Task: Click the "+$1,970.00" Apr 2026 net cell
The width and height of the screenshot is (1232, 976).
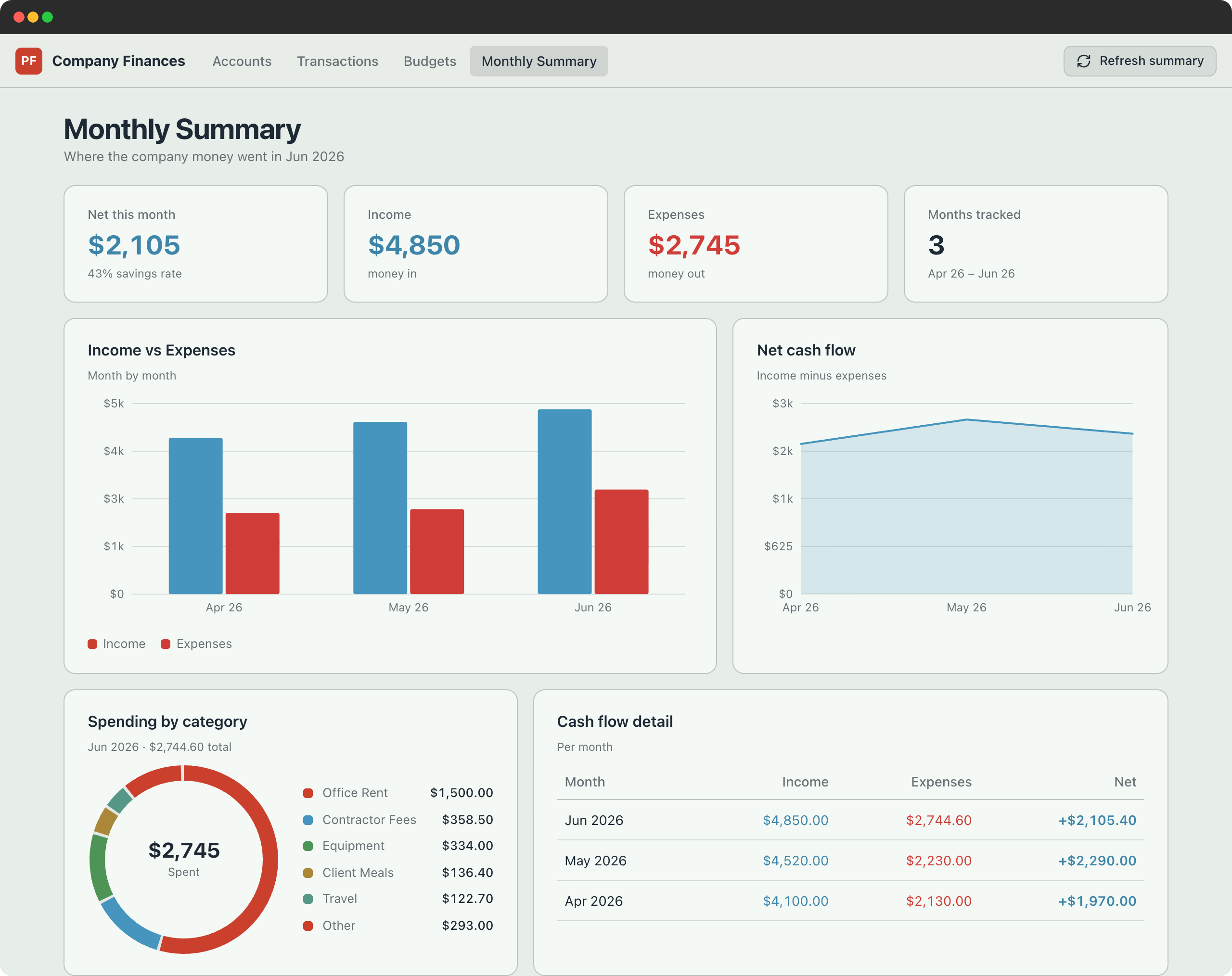Action: coord(1097,902)
